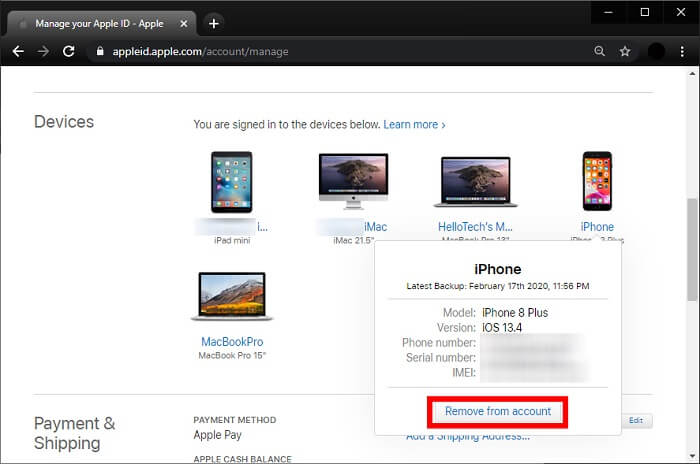
Task: Bookmark this page with the star icon
Action: tap(625, 51)
